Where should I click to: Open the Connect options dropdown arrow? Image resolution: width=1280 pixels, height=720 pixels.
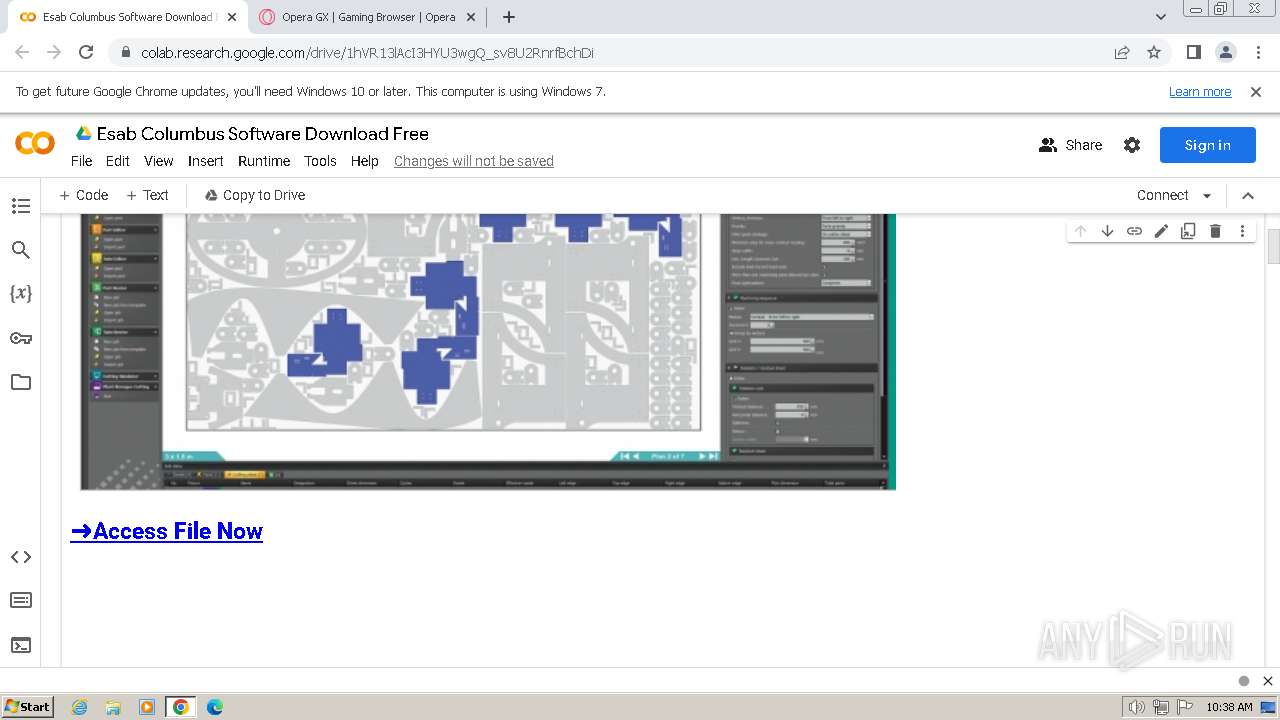[x=1207, y=195]
